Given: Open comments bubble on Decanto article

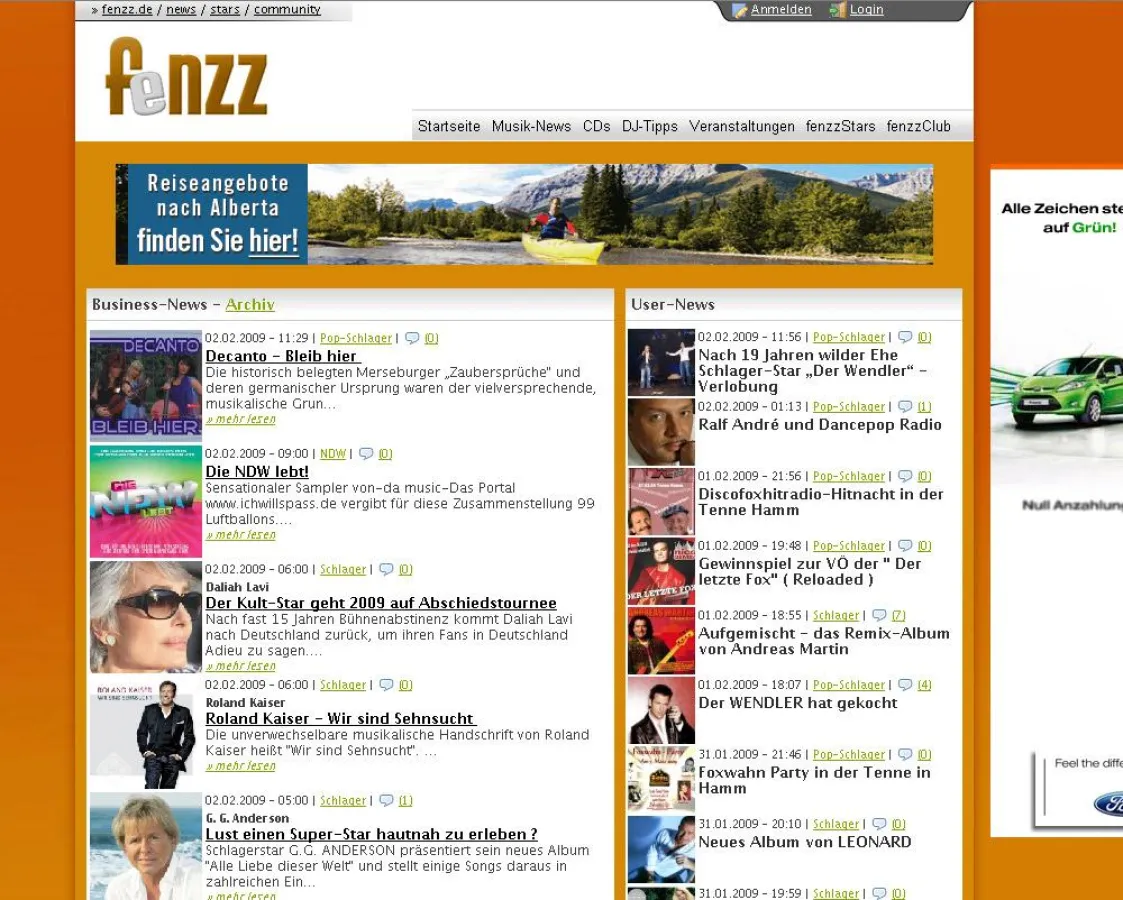Looking at the screenshot, I should tap(413, 338).
